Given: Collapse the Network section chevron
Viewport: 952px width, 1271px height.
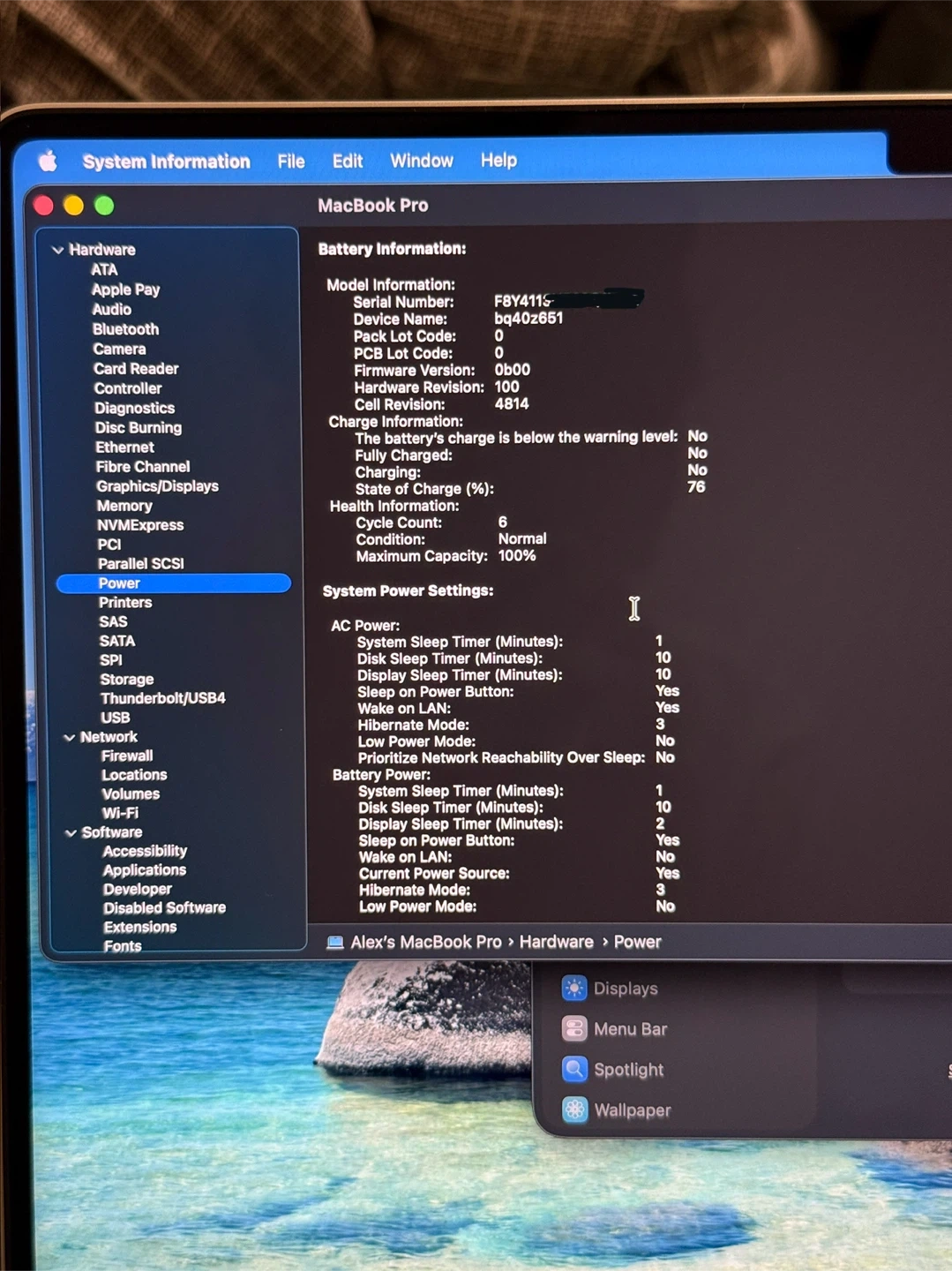Looking at the screenshot, I should pyautogui.click(x=69, y=738).
